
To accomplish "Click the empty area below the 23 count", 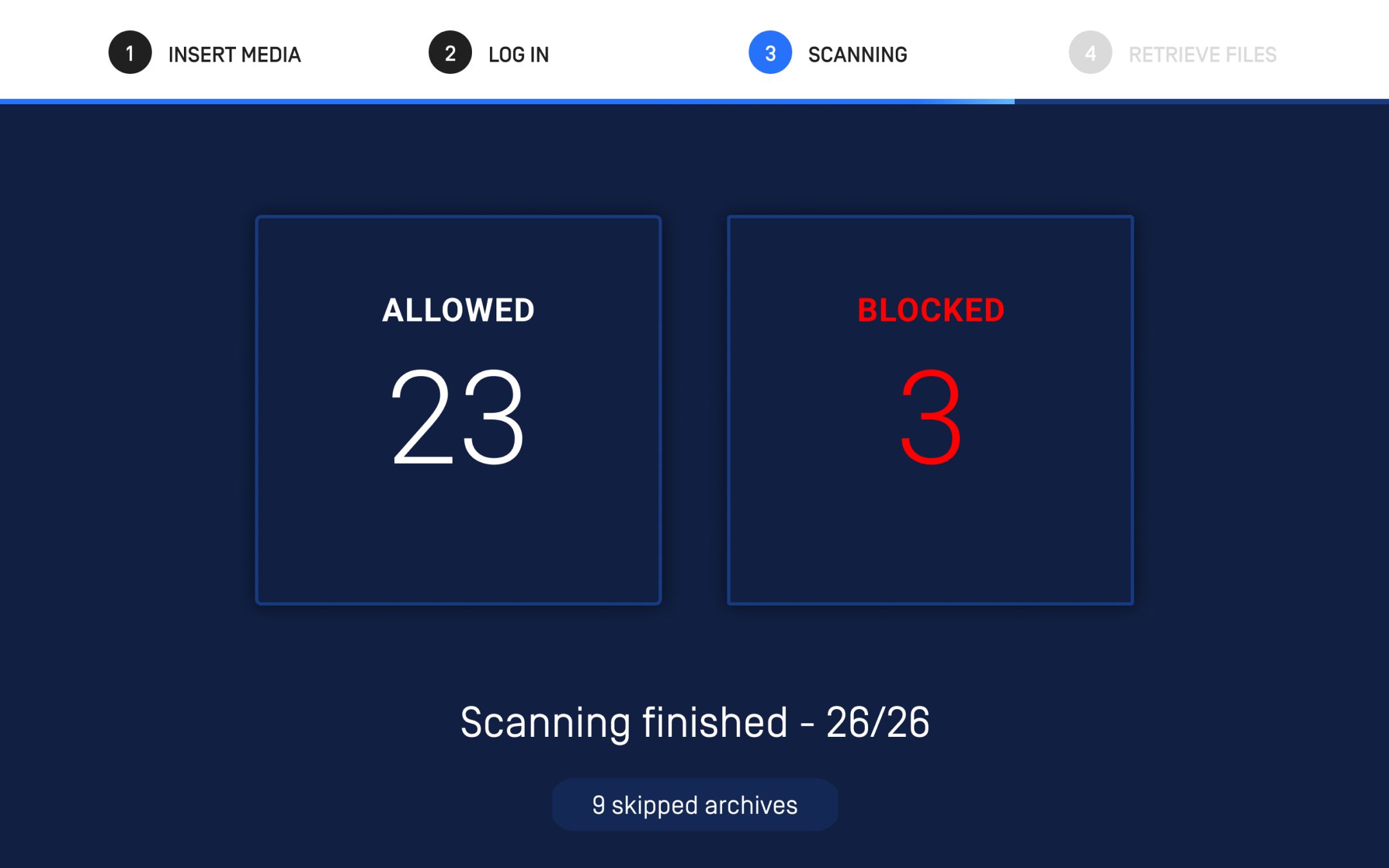I will click(458, 540).
